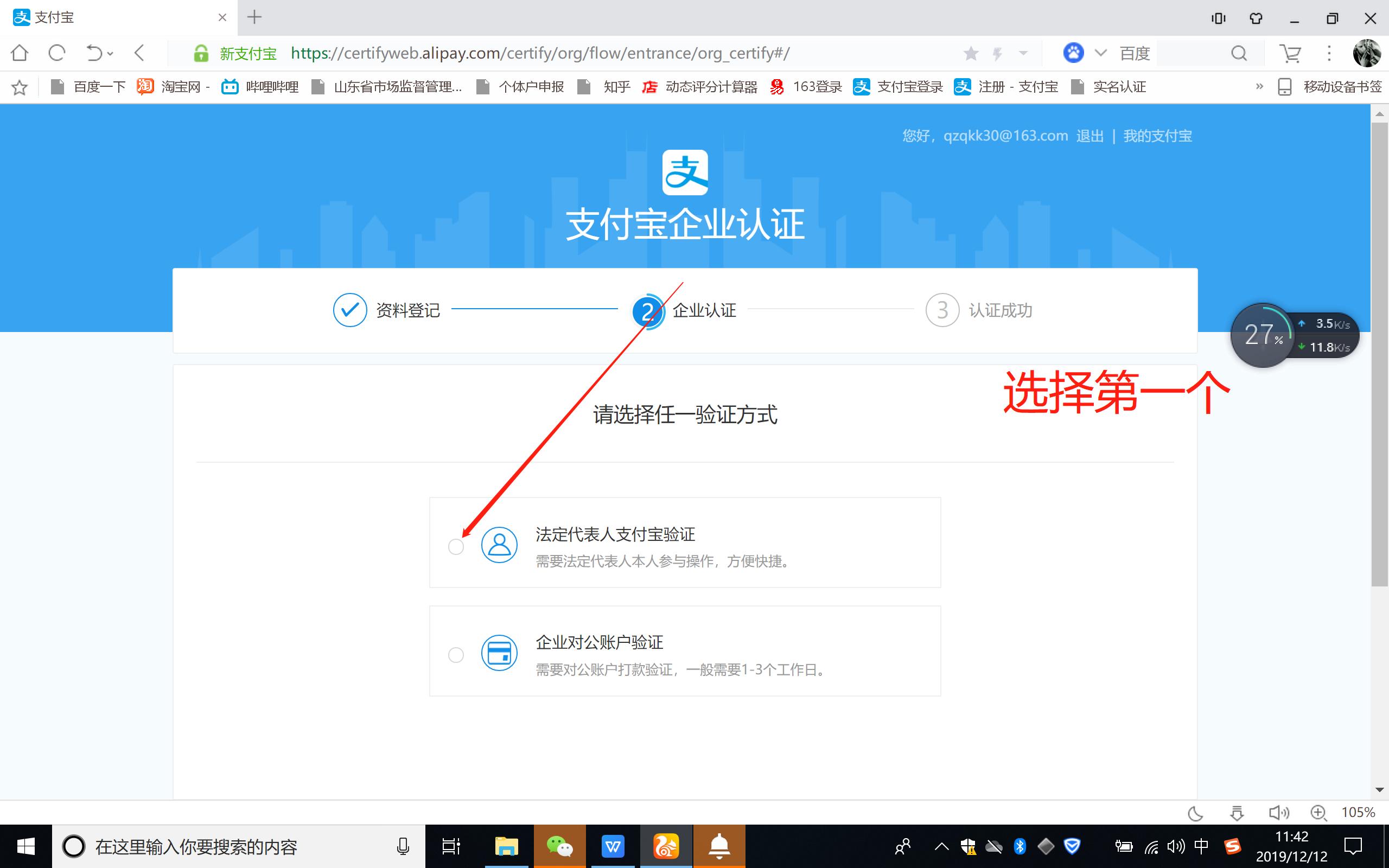Click the lightning speed mode icon
Viewport: 1389px width, 868px height.
pyautogui.click(x=998, y=53)
